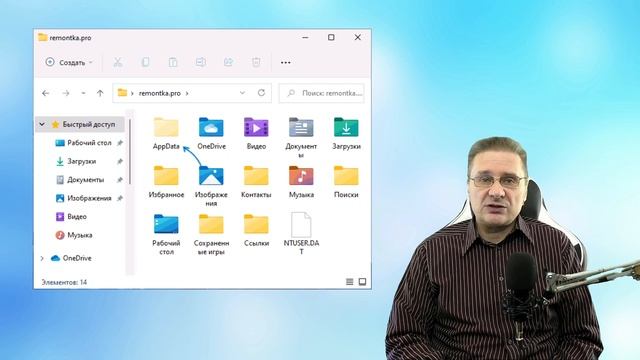This screenshot has width=640, height=360.
Task: Unpin icon next to Загрузки sidebar
Action: [x=120, y=161]
